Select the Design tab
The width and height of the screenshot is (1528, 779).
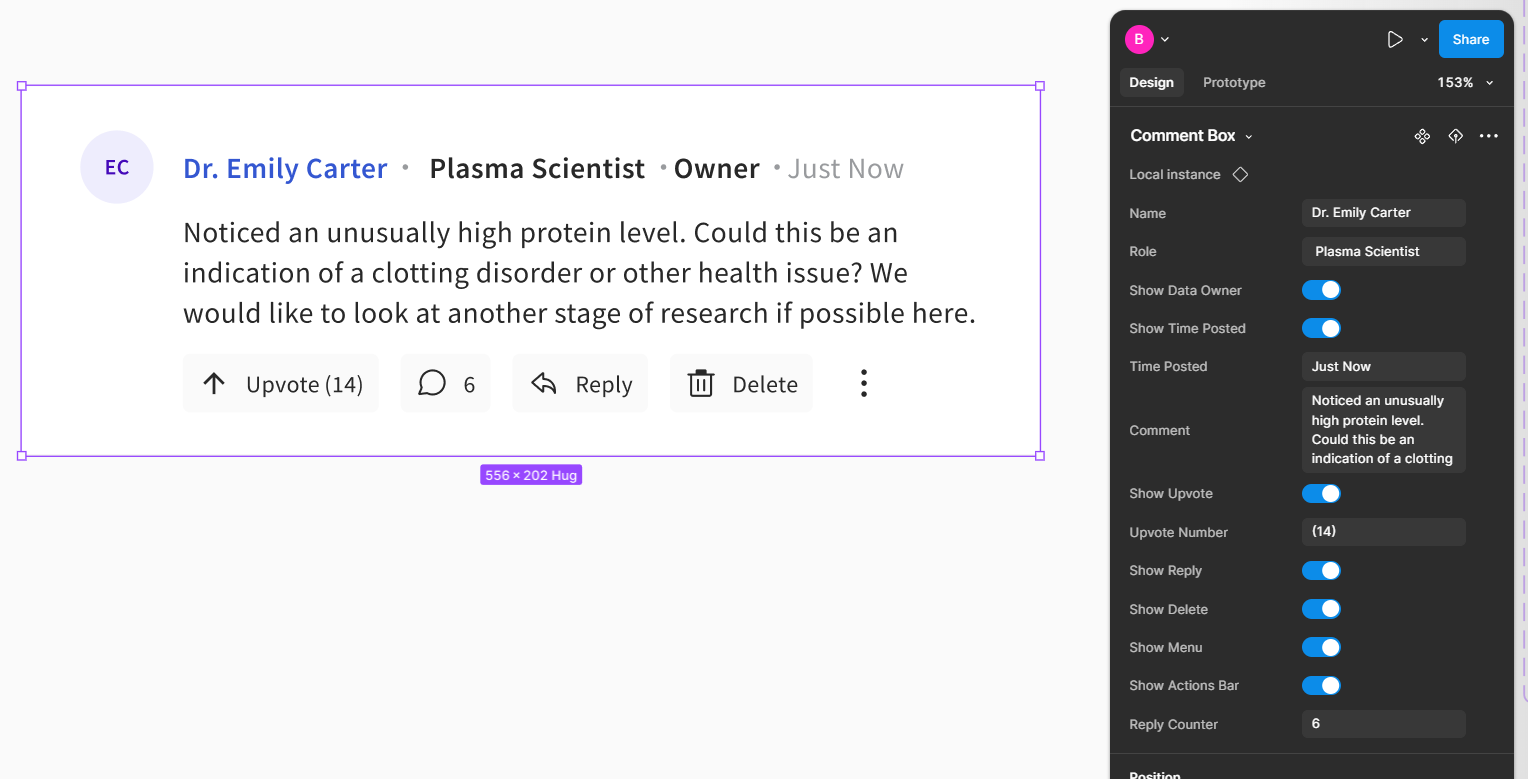[1151, 83]
